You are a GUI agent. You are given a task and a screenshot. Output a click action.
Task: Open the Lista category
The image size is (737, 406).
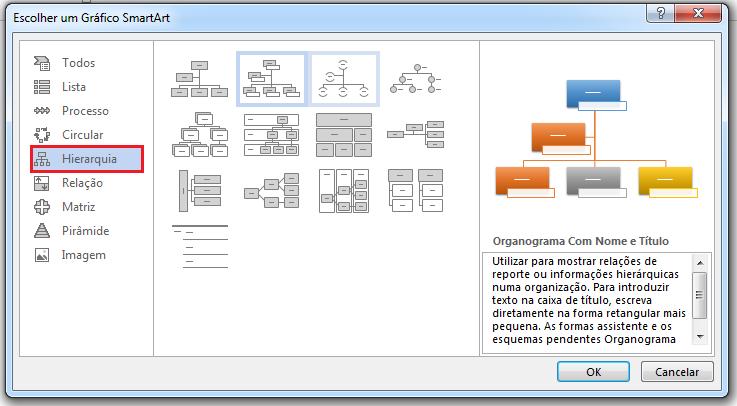click(x=74, y=87)
